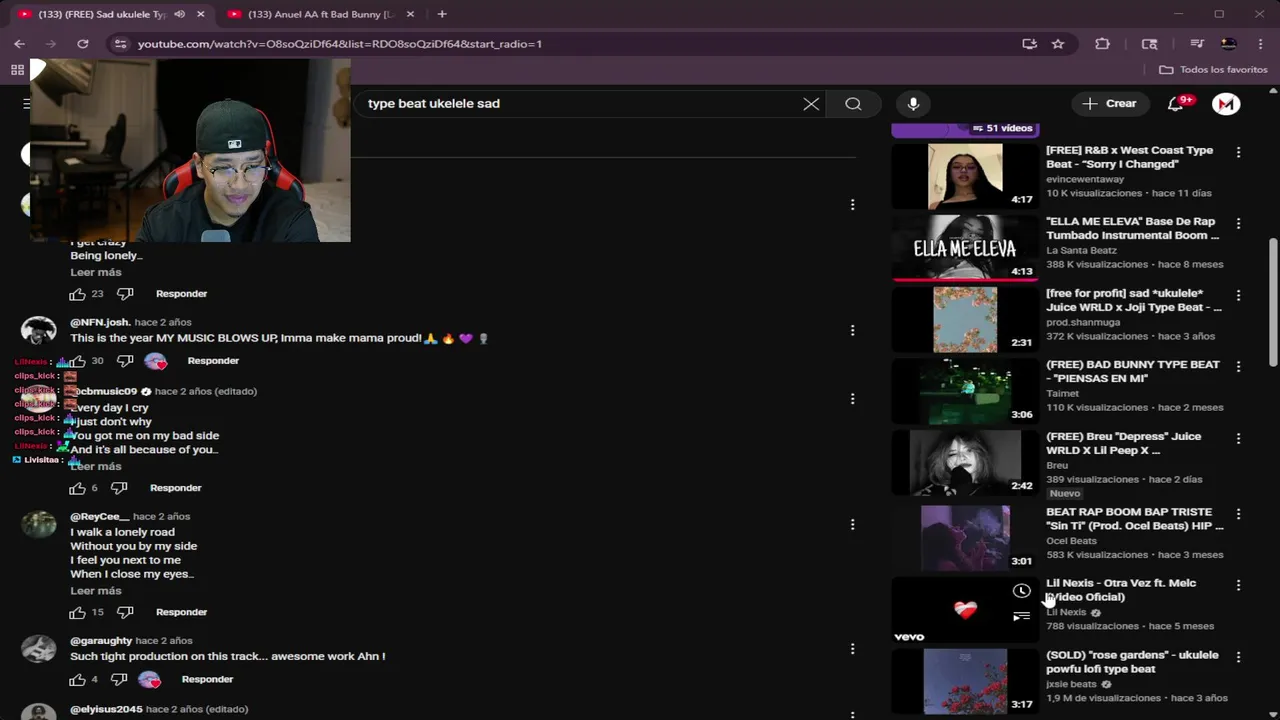Open the media controls toolbar icon

pos(1196,44)
